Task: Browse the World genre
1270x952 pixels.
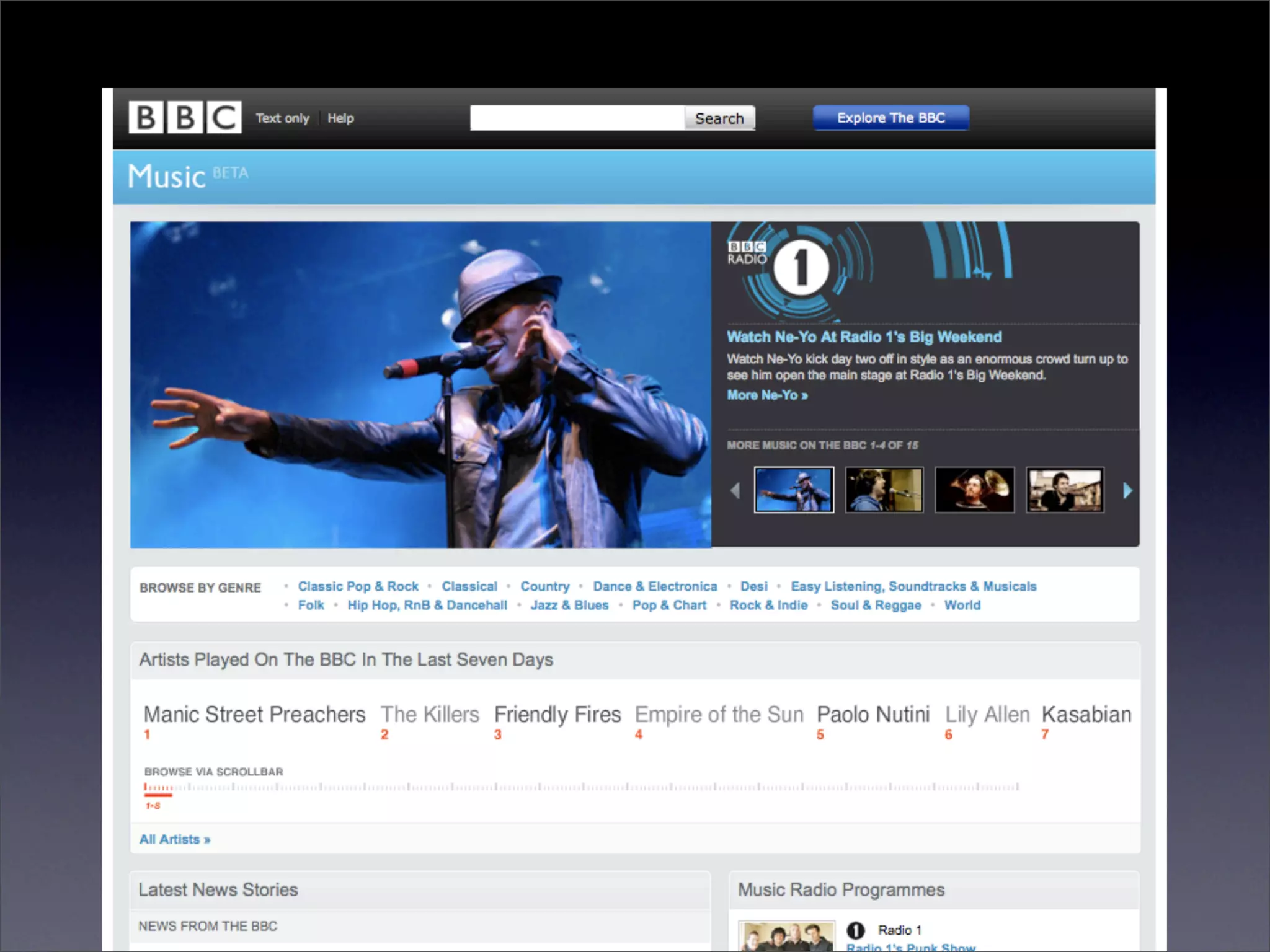Action: 962,605
